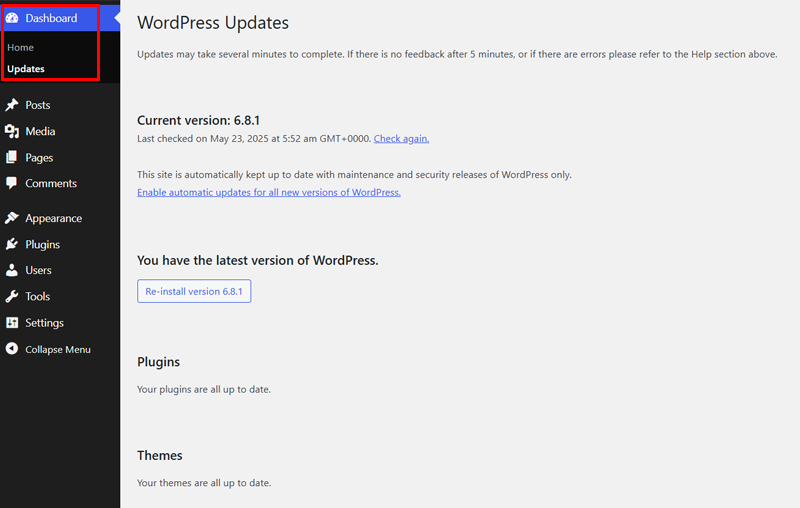The height and width of the screenshot is (508, 800).
Task: Enable automatic updates for all new versions
Action: (269, 192)
